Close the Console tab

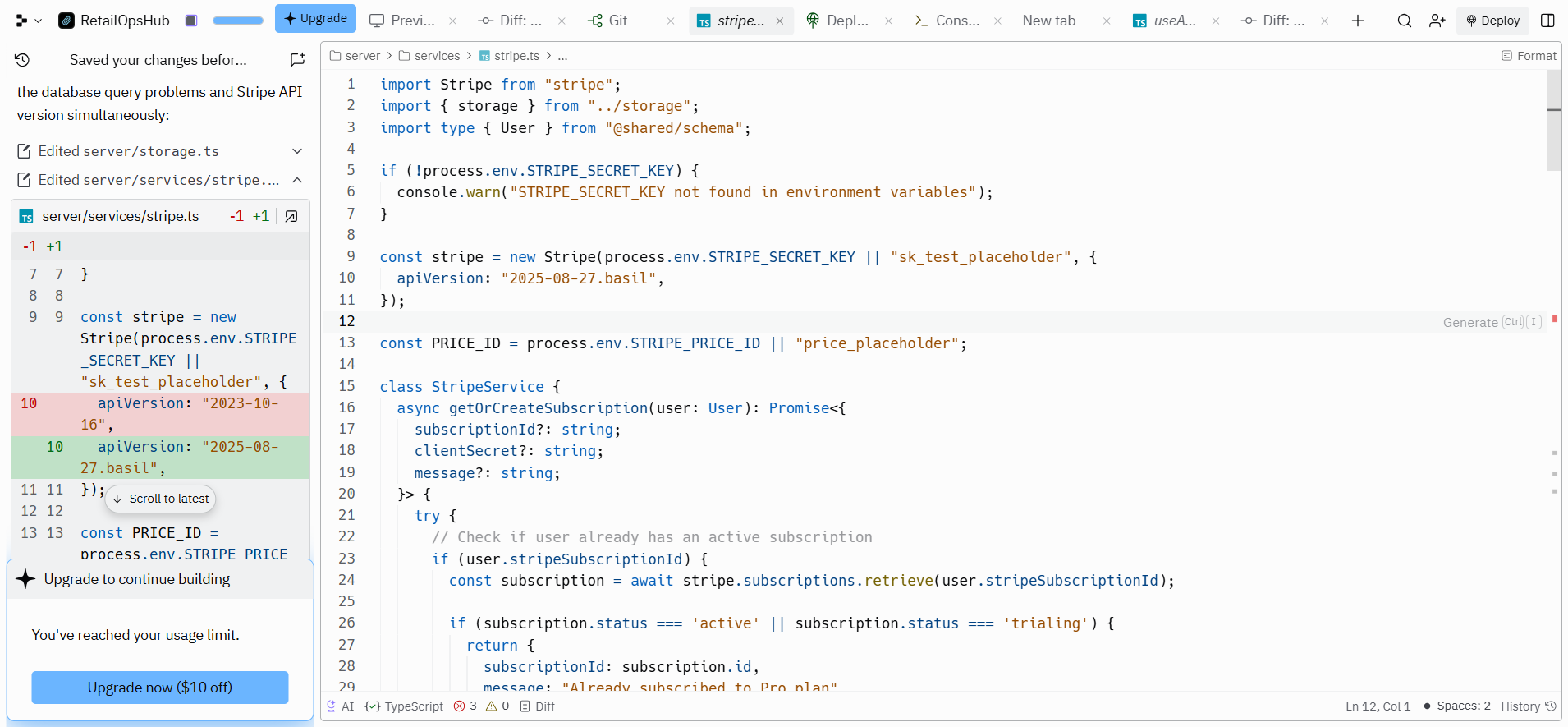997,21
